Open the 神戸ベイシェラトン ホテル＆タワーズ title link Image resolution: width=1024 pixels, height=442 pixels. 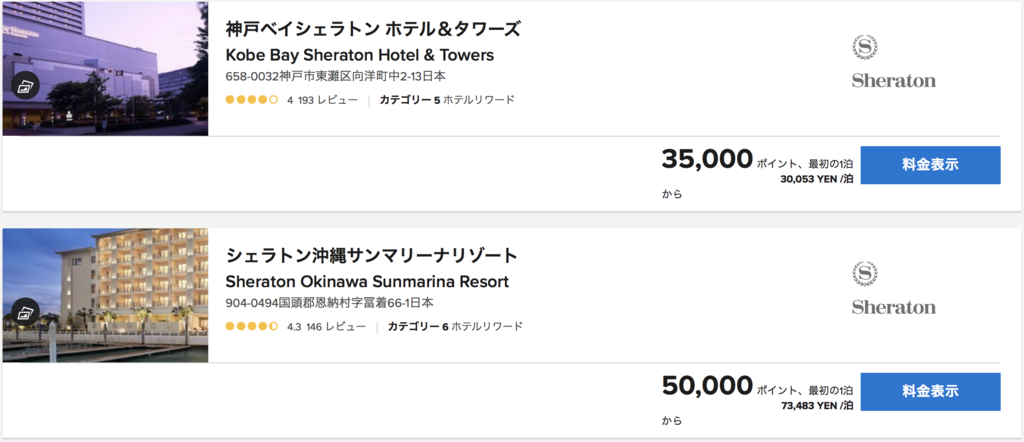pyautogui.click(x=373, y=29)
